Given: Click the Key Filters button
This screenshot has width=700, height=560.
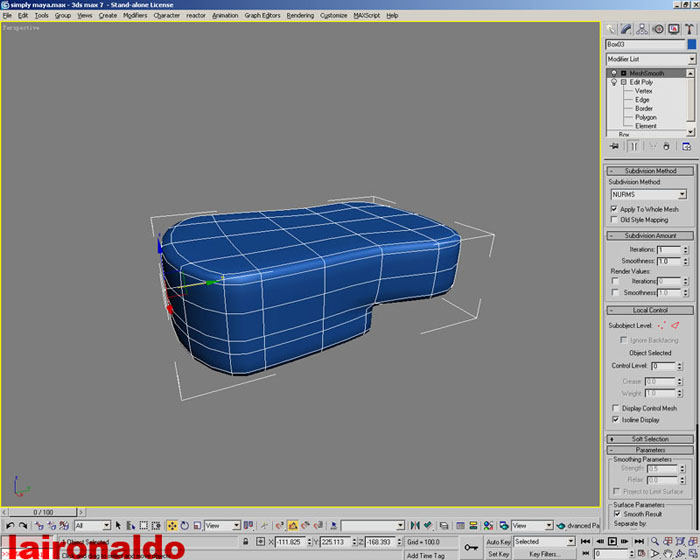Looking at the screenshot, I should pyautogui.click(x=544, y=553).
